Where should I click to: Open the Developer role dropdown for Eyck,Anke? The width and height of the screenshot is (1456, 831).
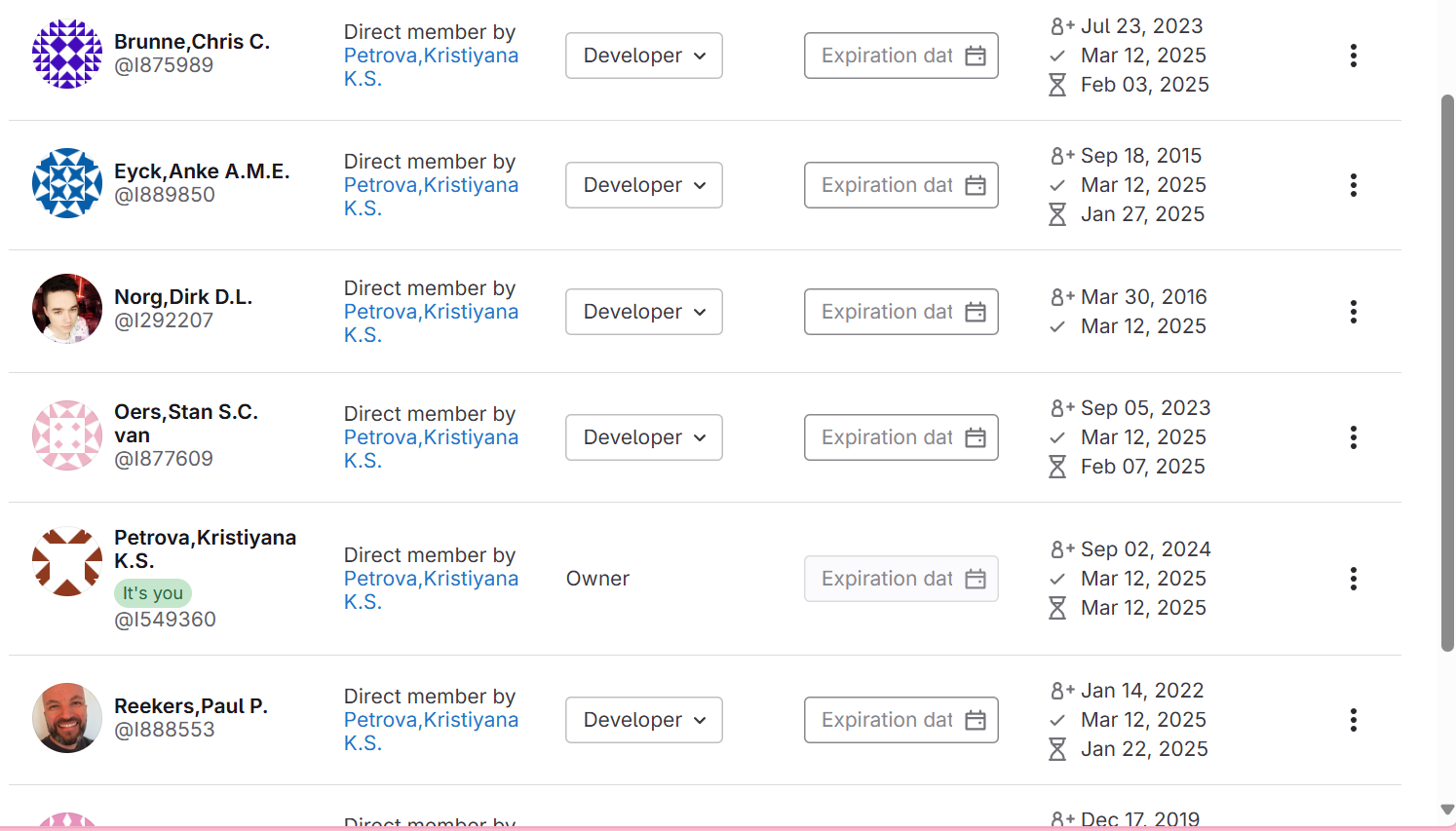[x=643, y=185]
